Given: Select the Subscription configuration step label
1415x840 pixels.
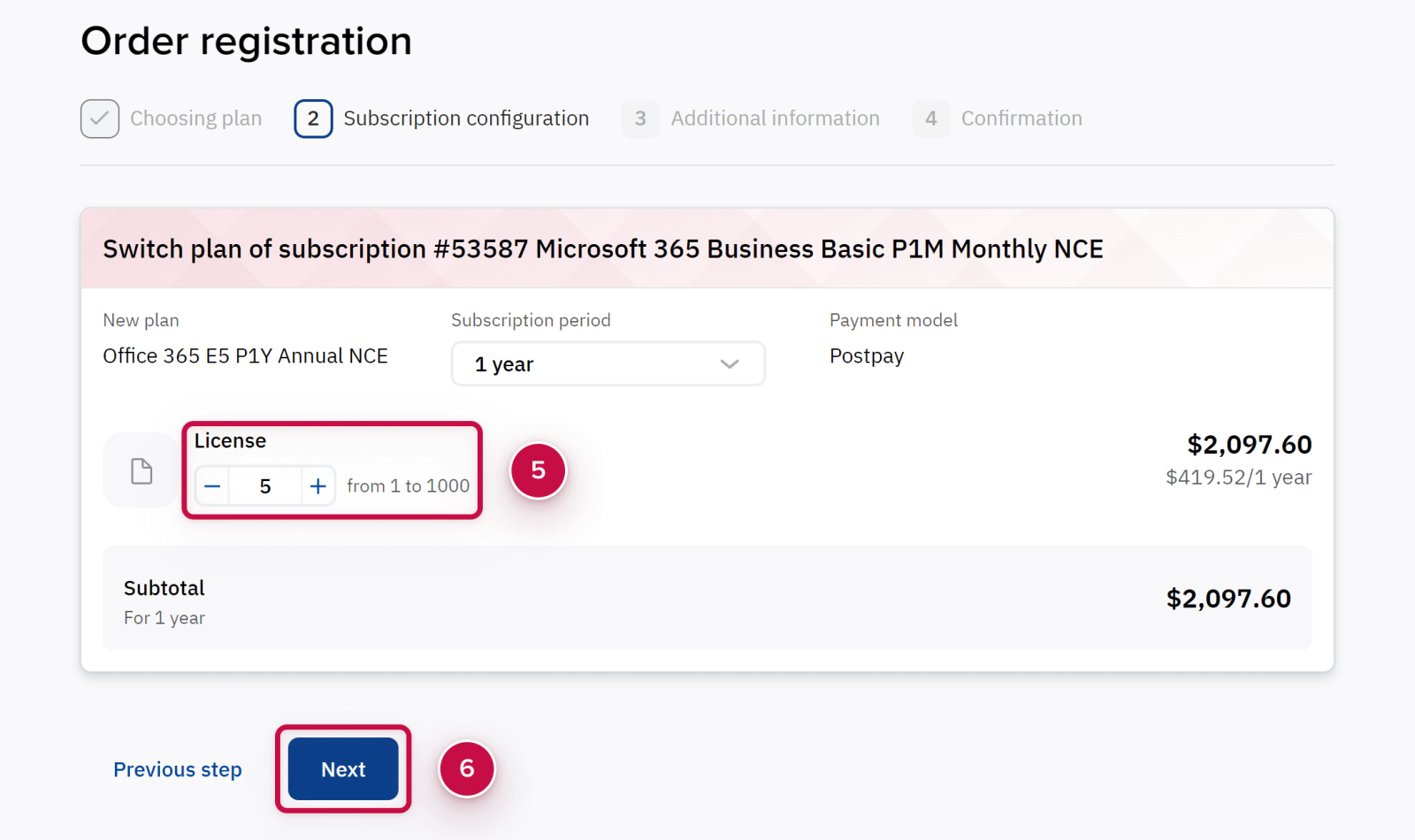Looking at the screenshot, I should [x=465, y=118].
